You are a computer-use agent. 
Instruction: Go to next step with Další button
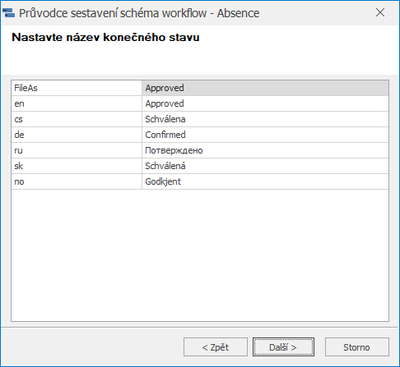[x=283, y=347]
